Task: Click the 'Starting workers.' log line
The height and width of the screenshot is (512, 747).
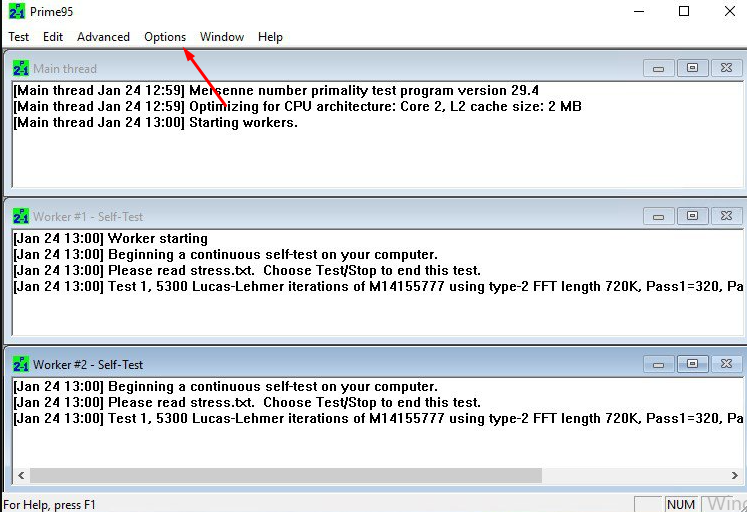Action: click(x=155, y=122)
